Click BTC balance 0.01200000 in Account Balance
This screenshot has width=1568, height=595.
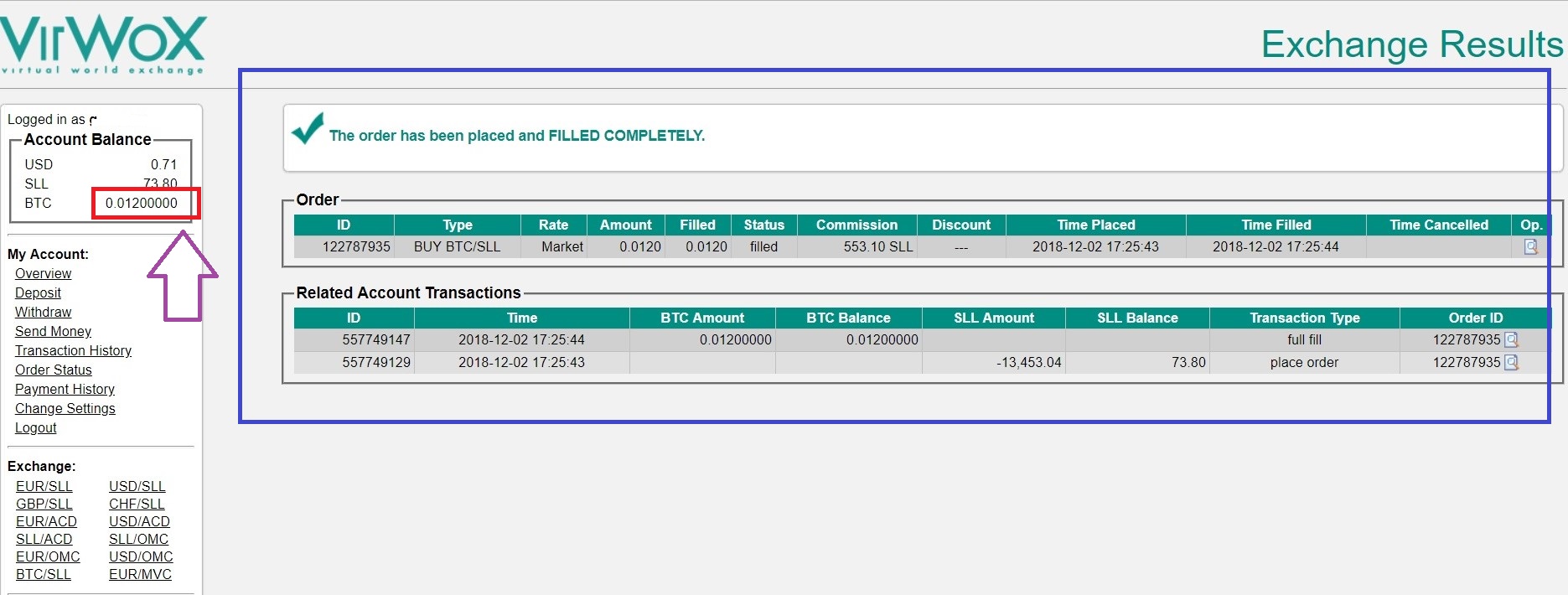click(x=142, y=203)
